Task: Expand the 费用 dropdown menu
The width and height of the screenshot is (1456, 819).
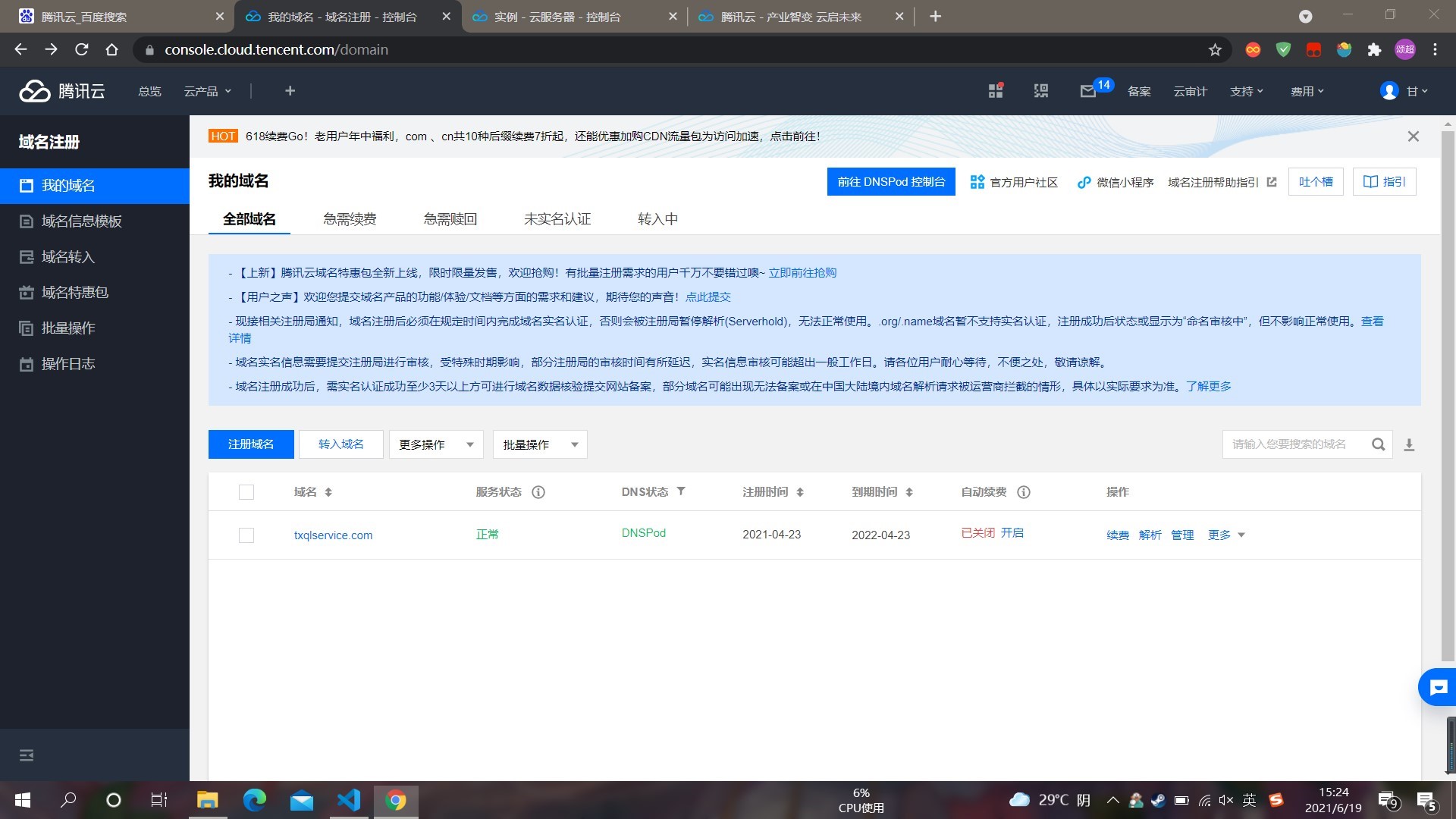Action: pos(1307,91)
